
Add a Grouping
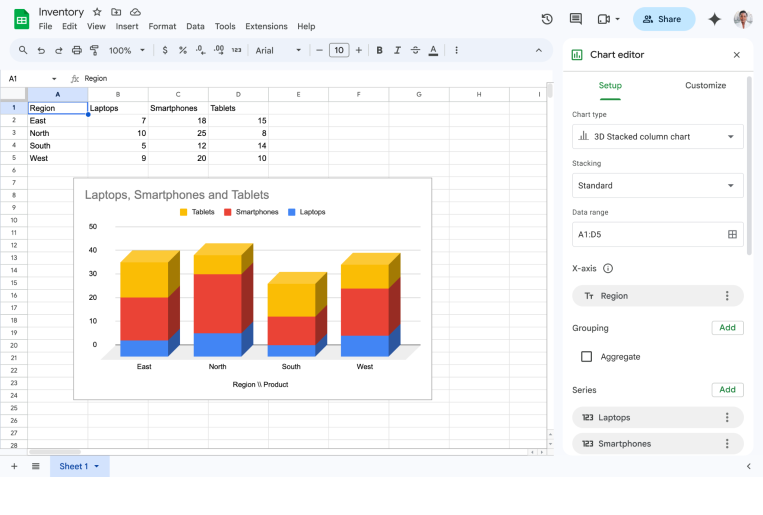point(727,328)
